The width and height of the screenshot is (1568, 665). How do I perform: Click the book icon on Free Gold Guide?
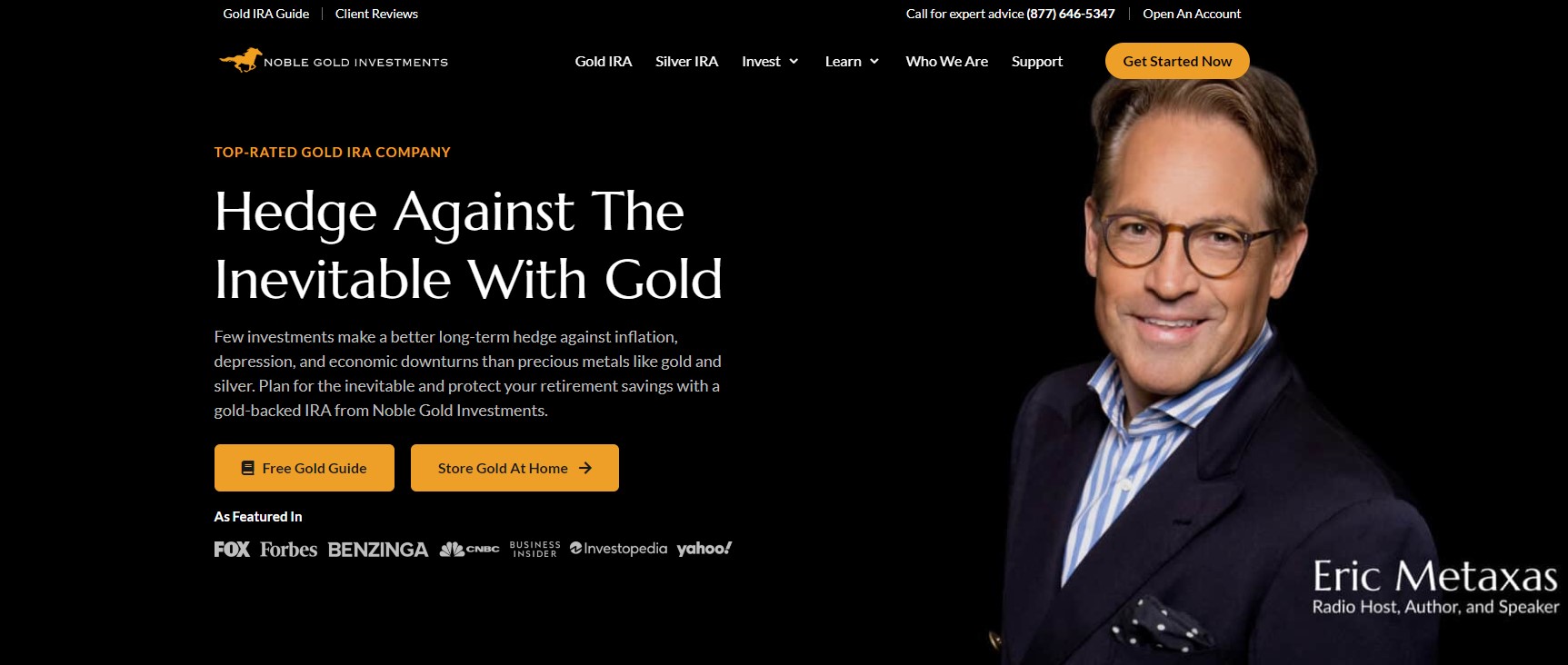point(247,468)
